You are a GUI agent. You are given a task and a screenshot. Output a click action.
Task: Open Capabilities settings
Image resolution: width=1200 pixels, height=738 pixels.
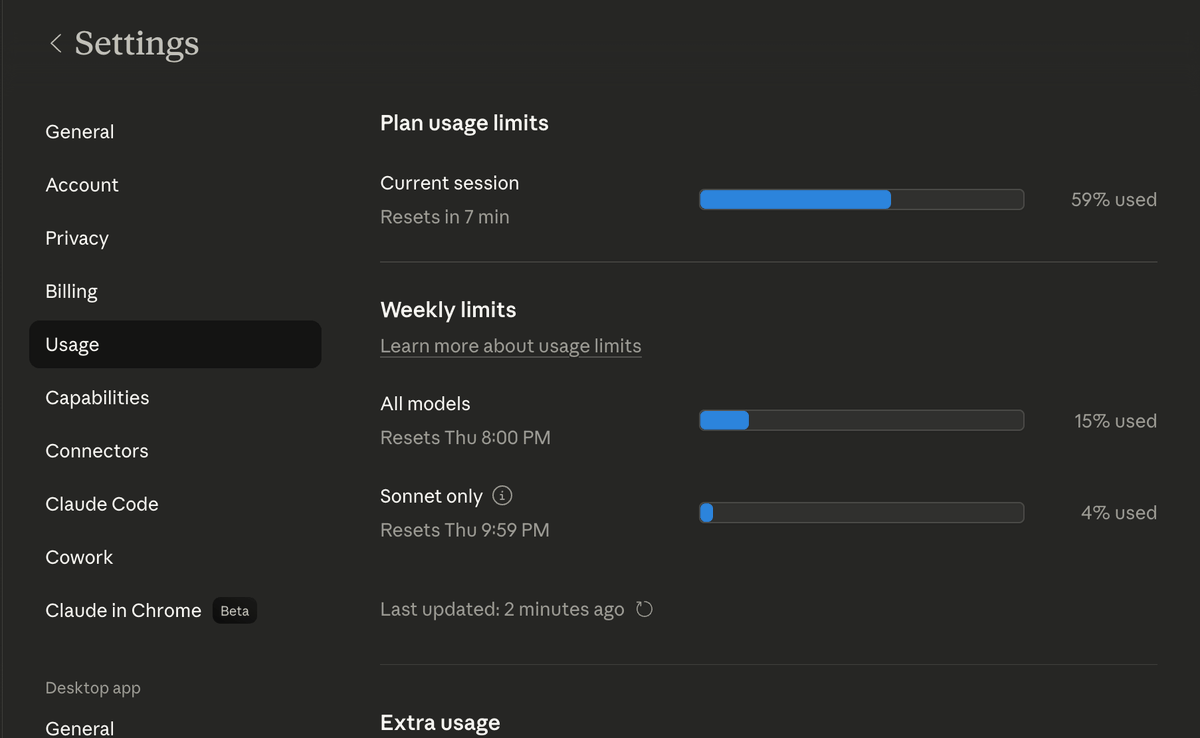click(x=175, y=397)
